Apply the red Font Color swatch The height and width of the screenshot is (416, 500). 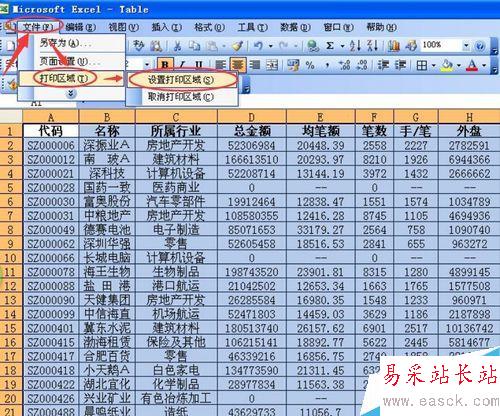(x=472, y=65)
